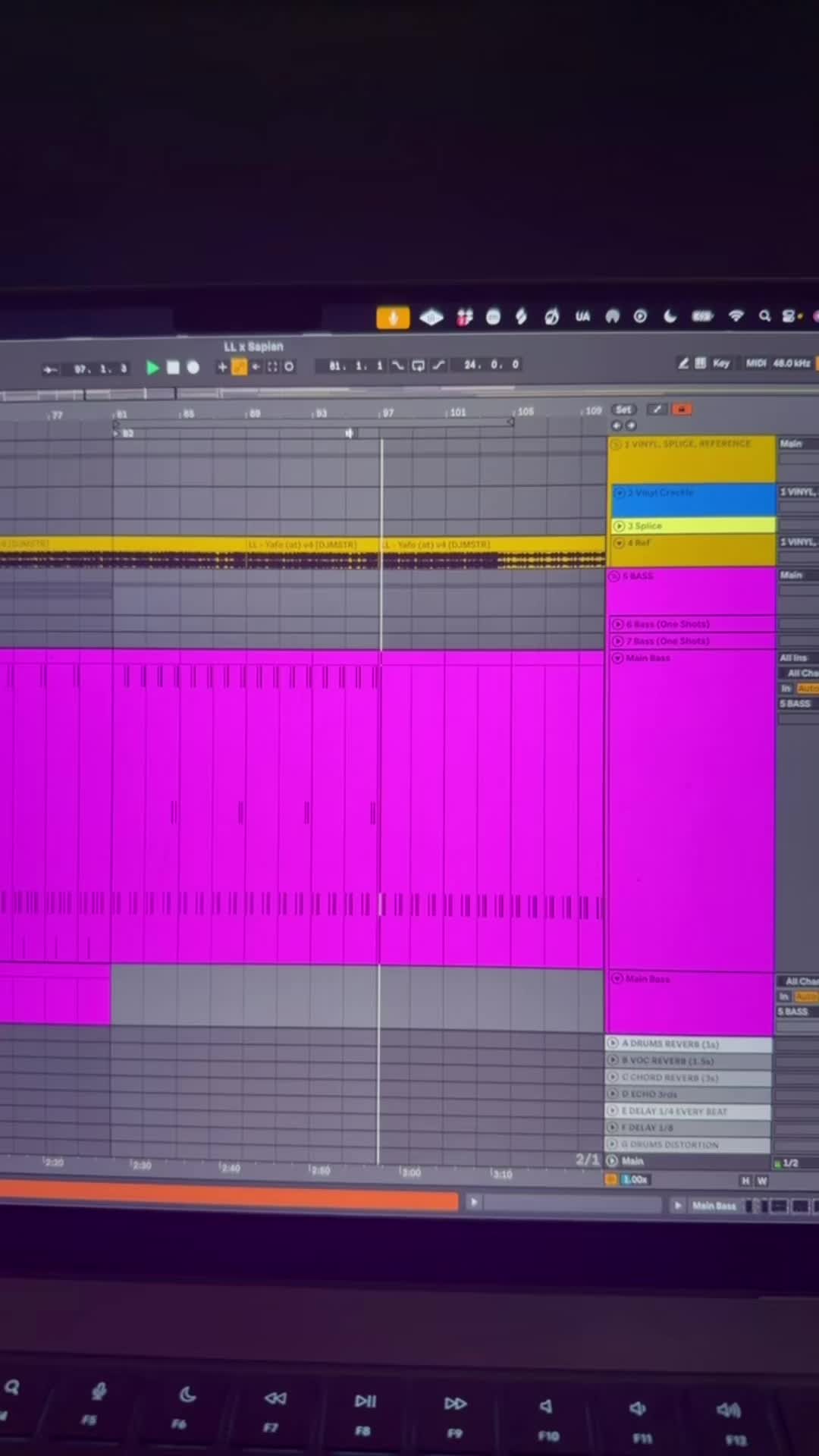Click the Set locator button
The image size is (819, 1456).
(623, 409)
